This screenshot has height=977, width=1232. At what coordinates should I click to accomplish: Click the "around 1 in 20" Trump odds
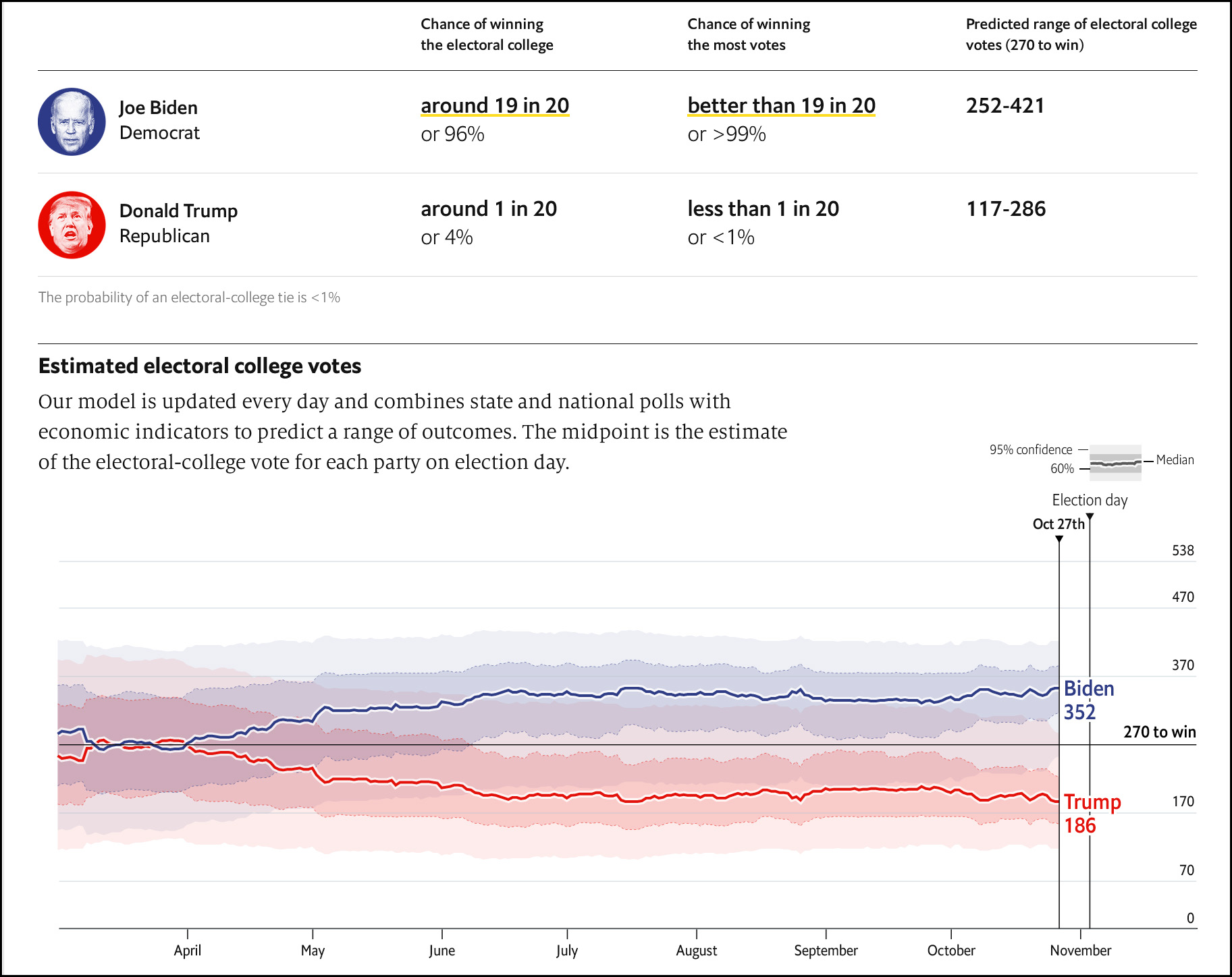489,209
